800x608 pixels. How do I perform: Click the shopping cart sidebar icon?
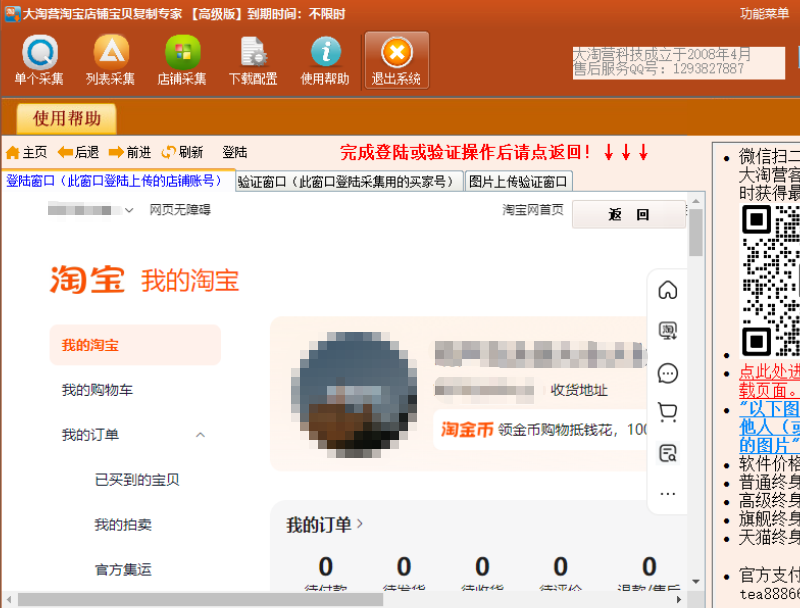click(668, 412)
